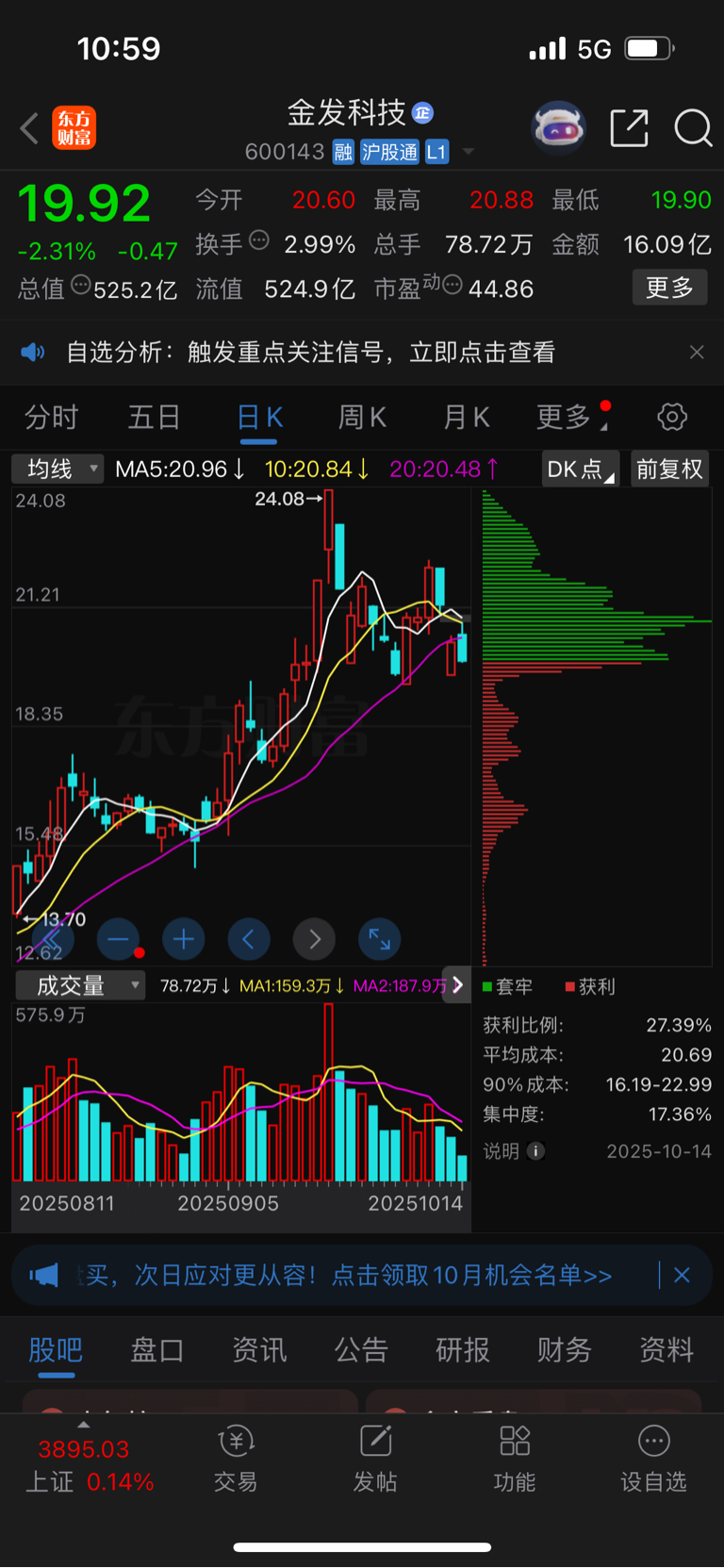Screen dimensions: 724x1568
Task: Tap MA5:20.96 value
Action: pyautogui.click(x=180, y=469)
